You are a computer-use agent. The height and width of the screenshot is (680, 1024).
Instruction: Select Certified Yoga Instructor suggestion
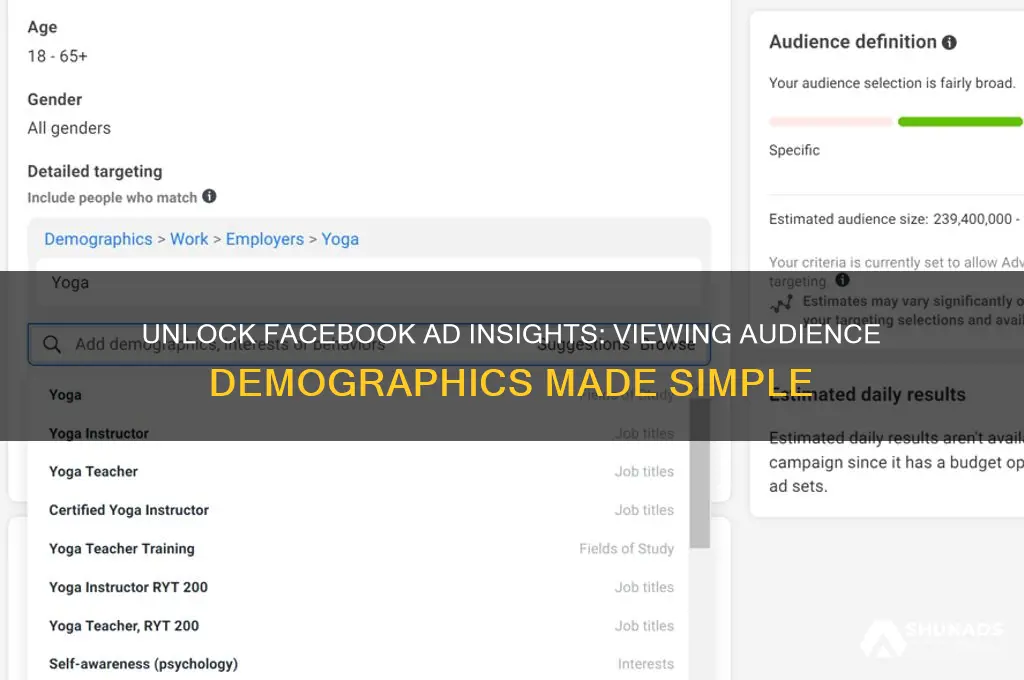[361, 510]
